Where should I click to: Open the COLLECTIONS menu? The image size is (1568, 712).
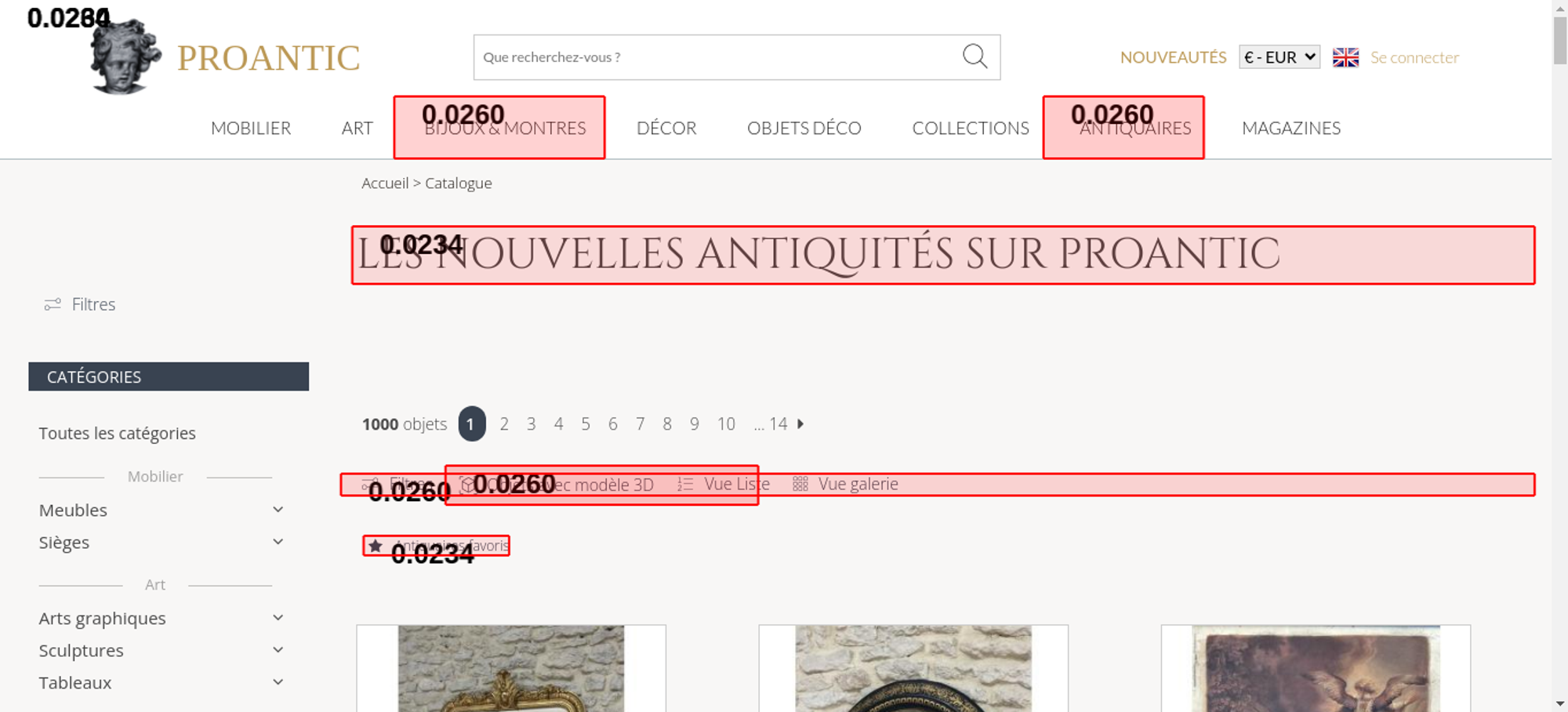coord(970,128)
